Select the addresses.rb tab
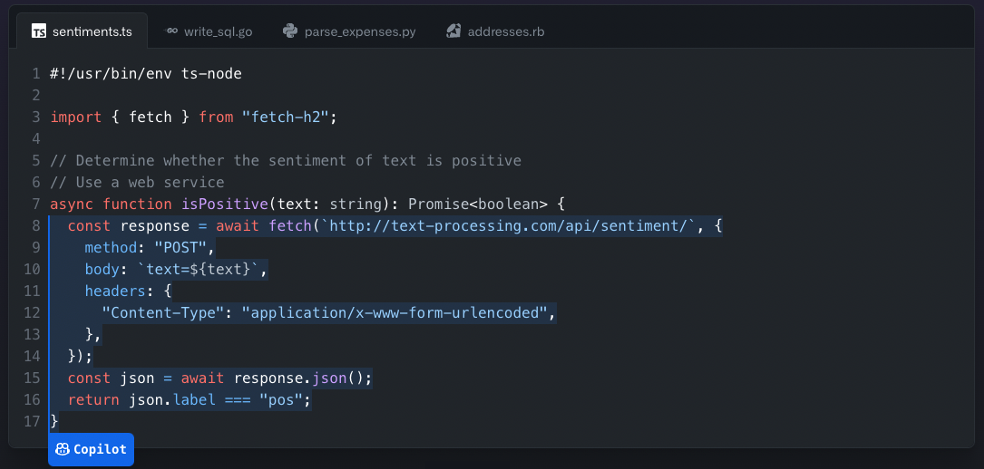The width and height of the screenshot is (984, 469). 506,31
